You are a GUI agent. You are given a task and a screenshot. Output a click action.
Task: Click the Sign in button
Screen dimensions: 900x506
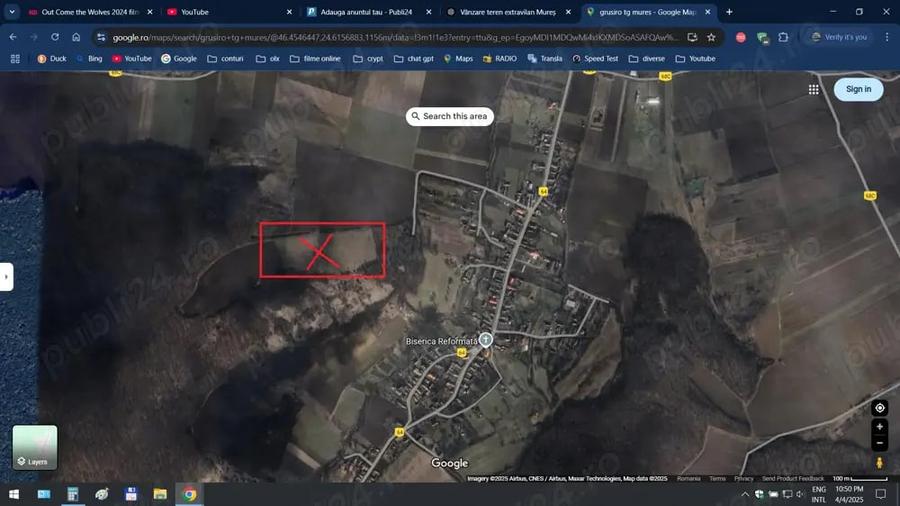click(x=858, y=89)
